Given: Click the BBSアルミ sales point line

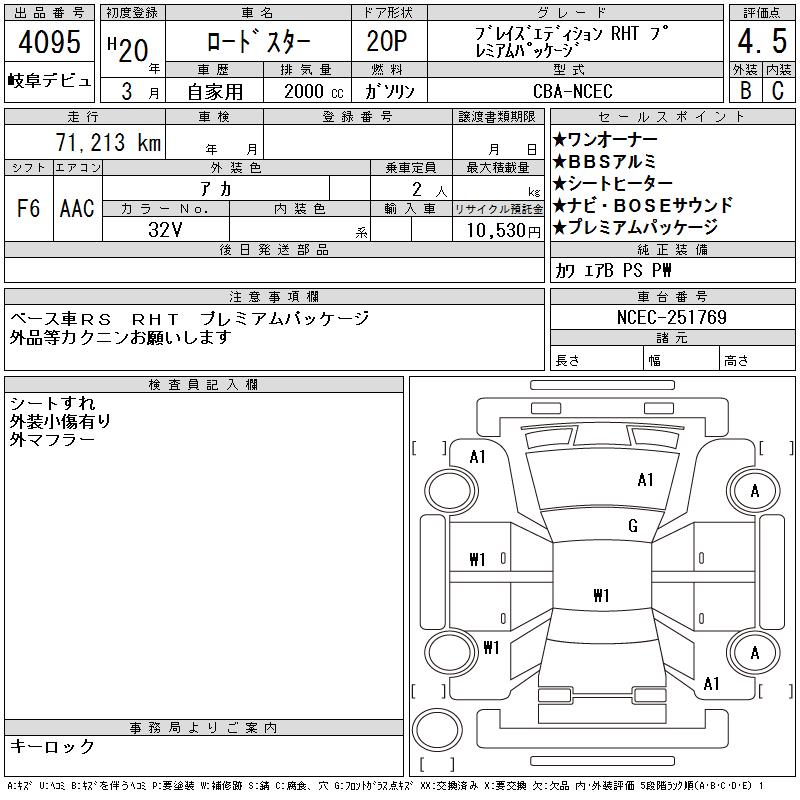Looking at the screenshot, I should point(605,161).
